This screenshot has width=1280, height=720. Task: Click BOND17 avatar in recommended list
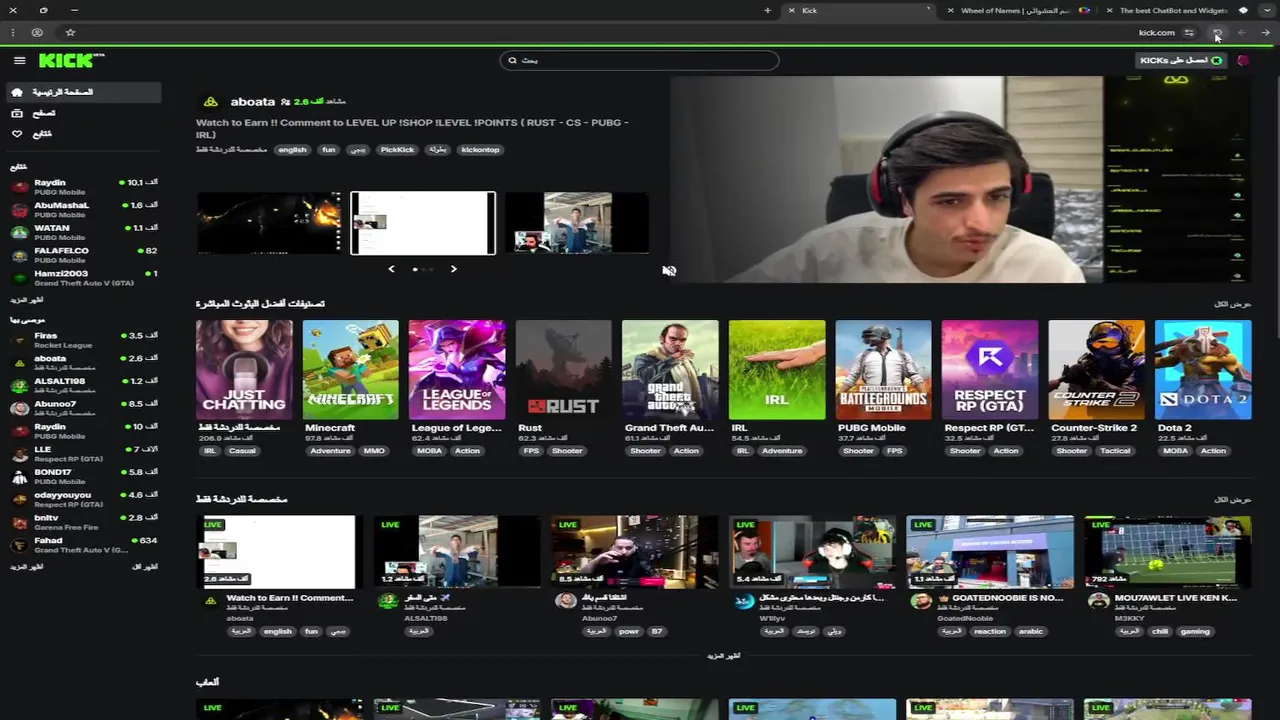click(18, 477)
